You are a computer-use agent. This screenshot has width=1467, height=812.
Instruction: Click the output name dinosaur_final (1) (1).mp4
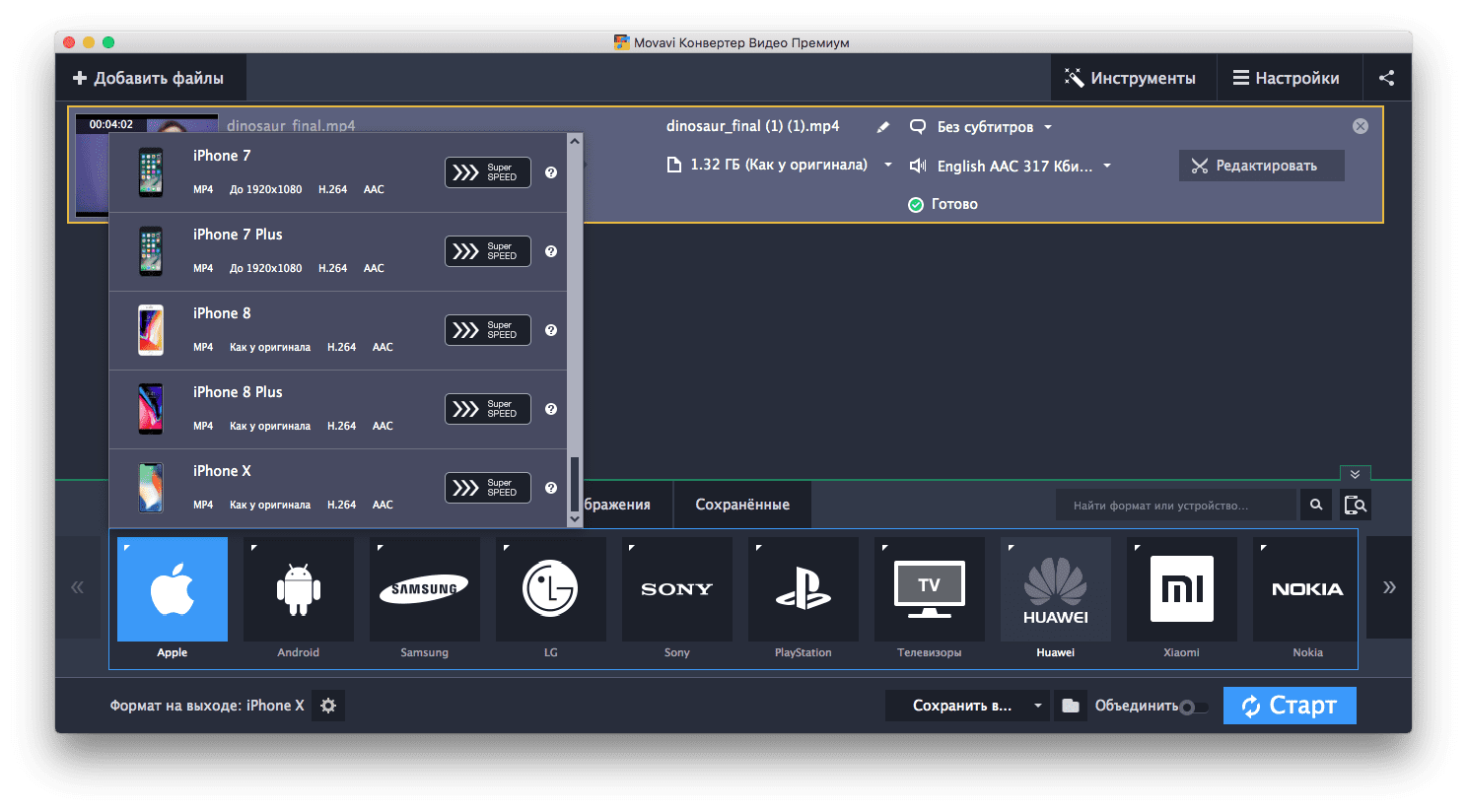point(753,126)
